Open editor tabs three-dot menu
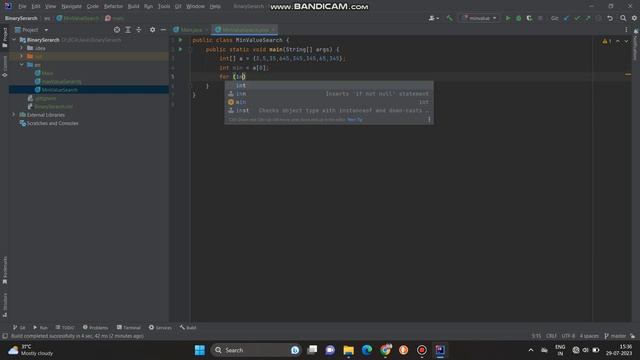The height and width of the screenshot is (360, 640). 626,30
